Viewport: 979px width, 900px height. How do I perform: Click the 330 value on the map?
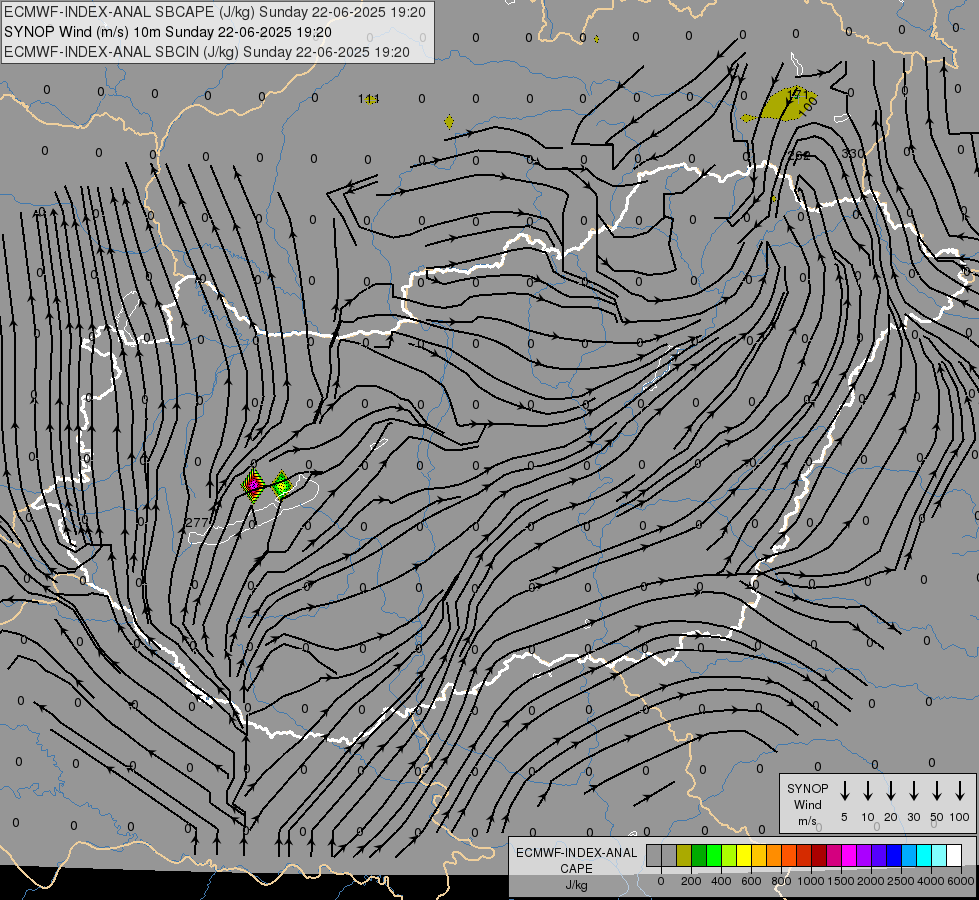click(x=852, y=154)
